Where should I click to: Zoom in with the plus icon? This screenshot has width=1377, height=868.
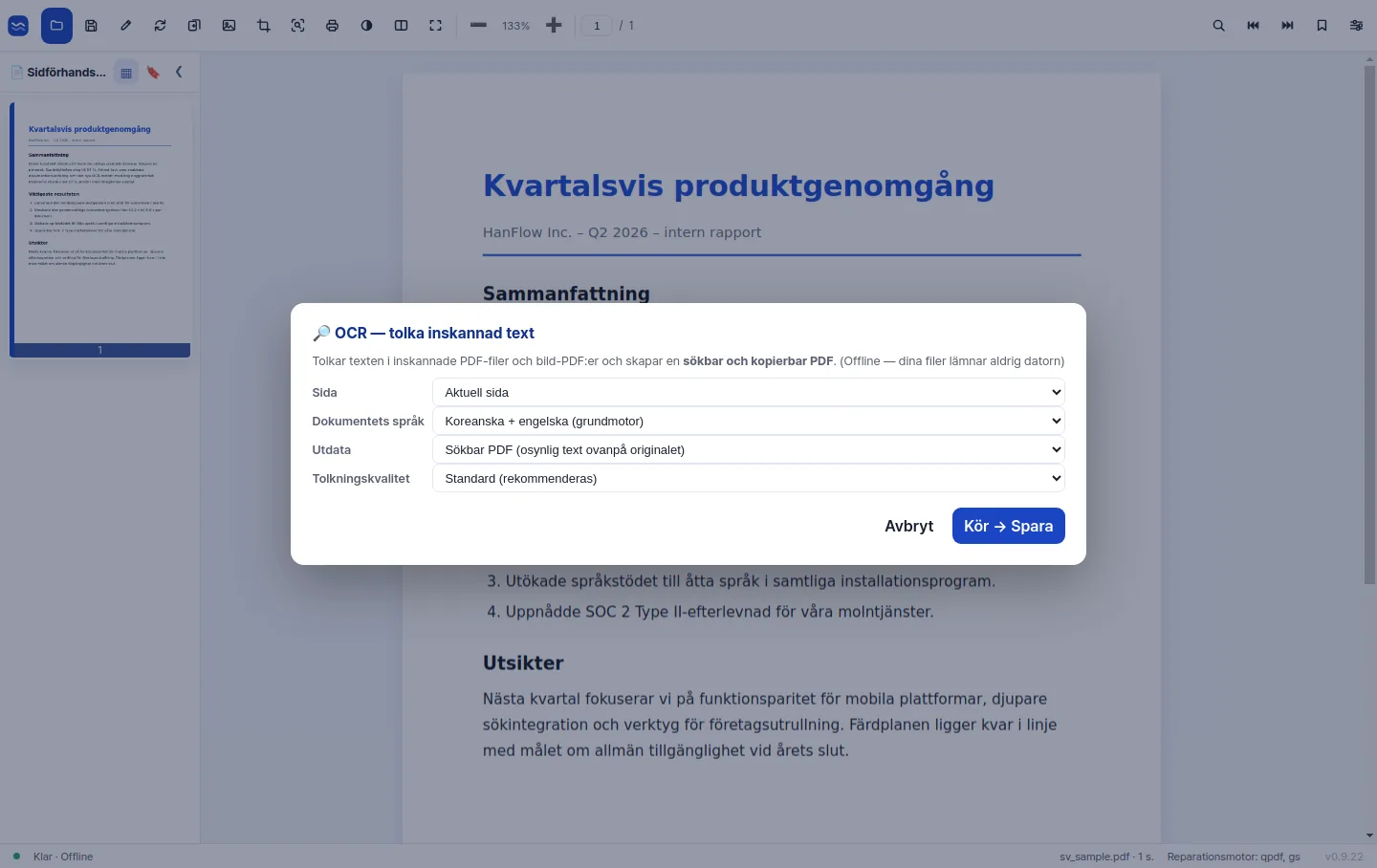coord(554,26)
